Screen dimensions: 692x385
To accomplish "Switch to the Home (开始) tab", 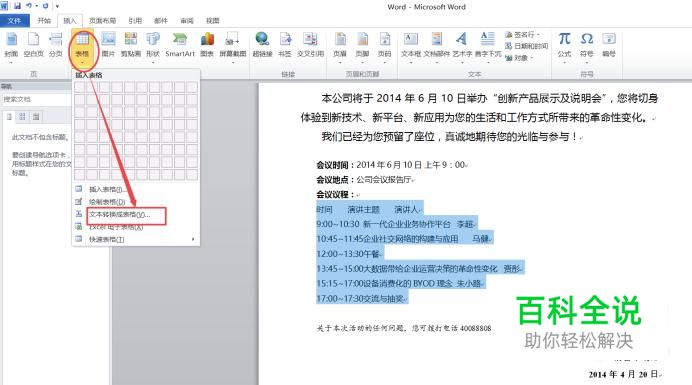I will [x=44, y=21].
